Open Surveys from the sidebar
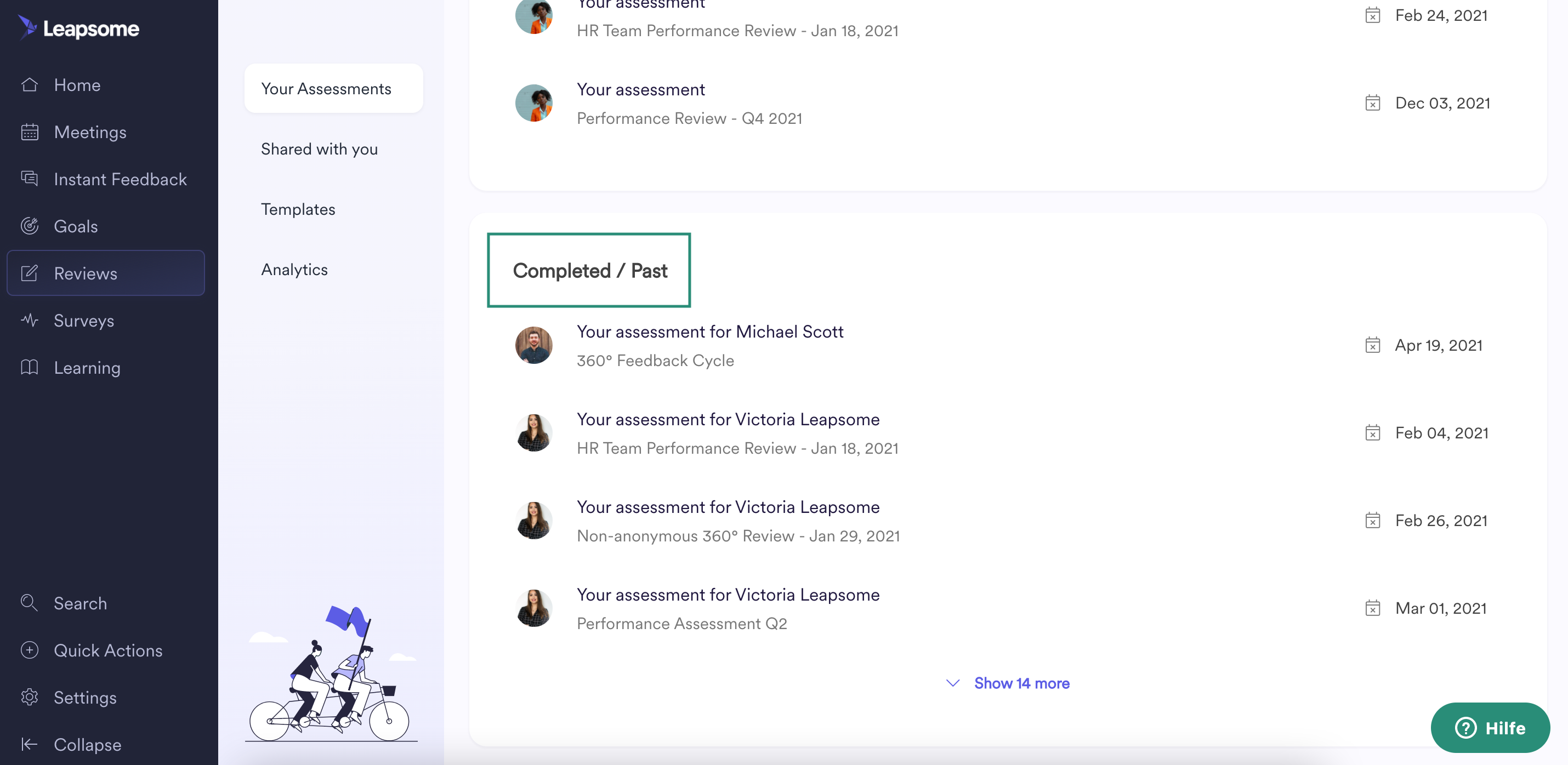The height and width of the screenshot is (765, 1568). point(84,320)
